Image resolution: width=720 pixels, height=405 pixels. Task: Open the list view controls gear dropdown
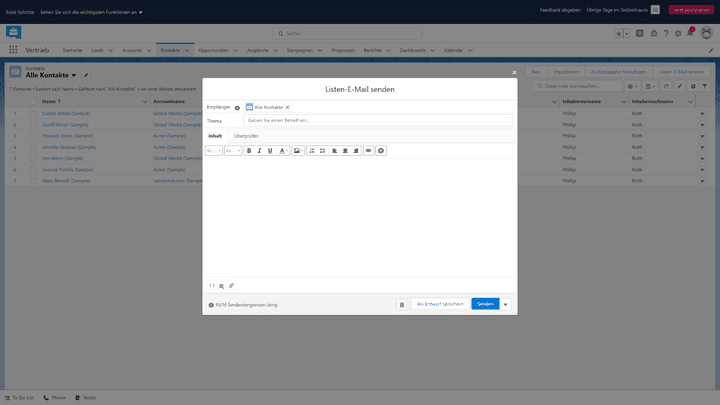pos(632,86)
